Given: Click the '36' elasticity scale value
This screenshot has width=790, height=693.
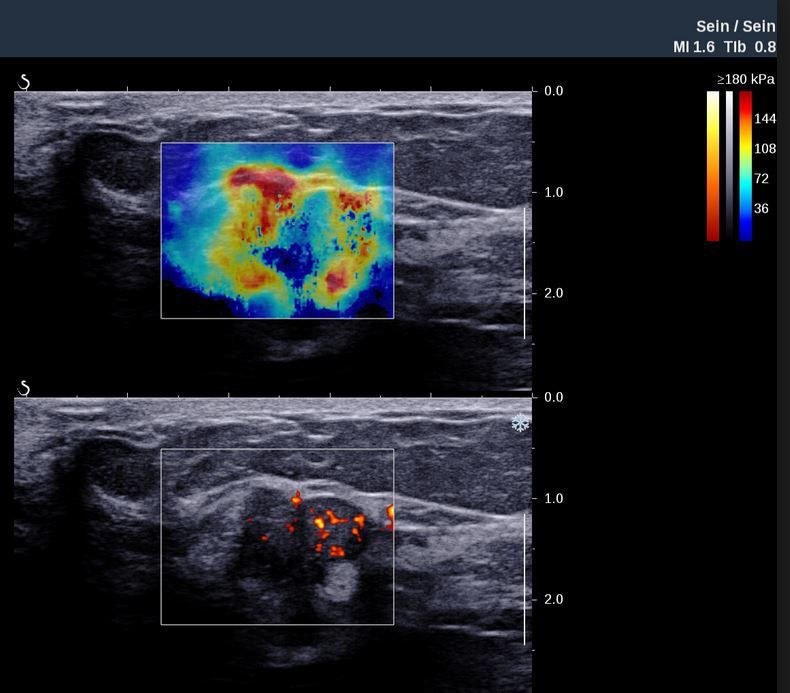Looking at the screenshot, I should click(761, 208).
